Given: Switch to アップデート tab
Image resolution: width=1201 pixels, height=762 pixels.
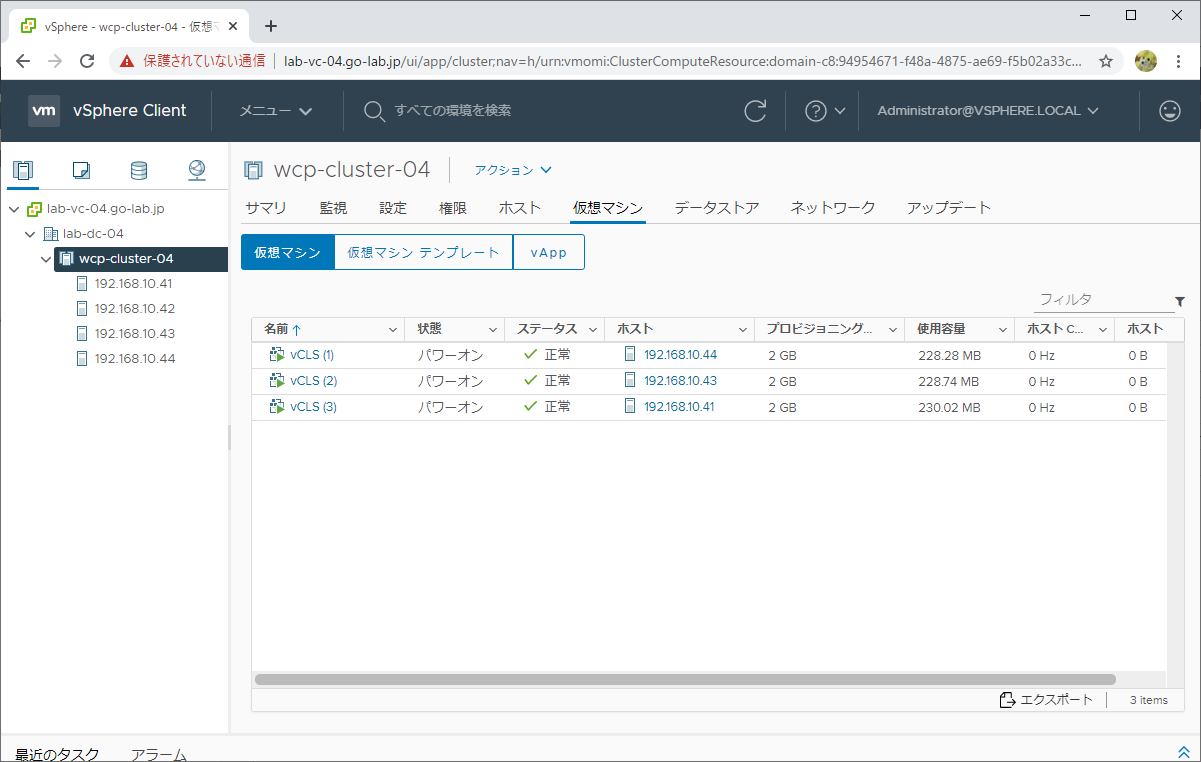Looking at the screenshot, I should coord(949,208).
